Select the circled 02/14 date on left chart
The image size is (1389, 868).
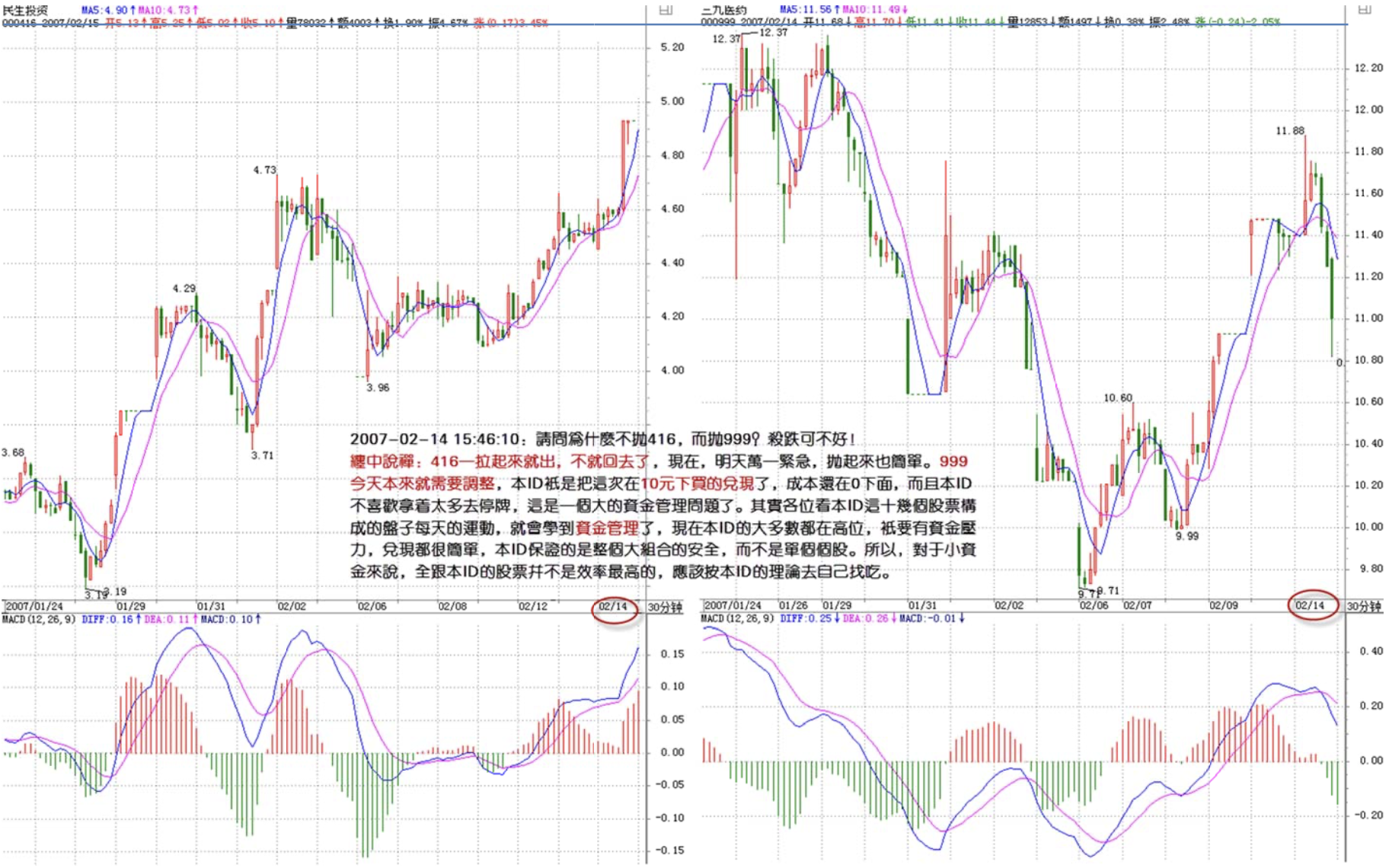[x=613, y=606]
